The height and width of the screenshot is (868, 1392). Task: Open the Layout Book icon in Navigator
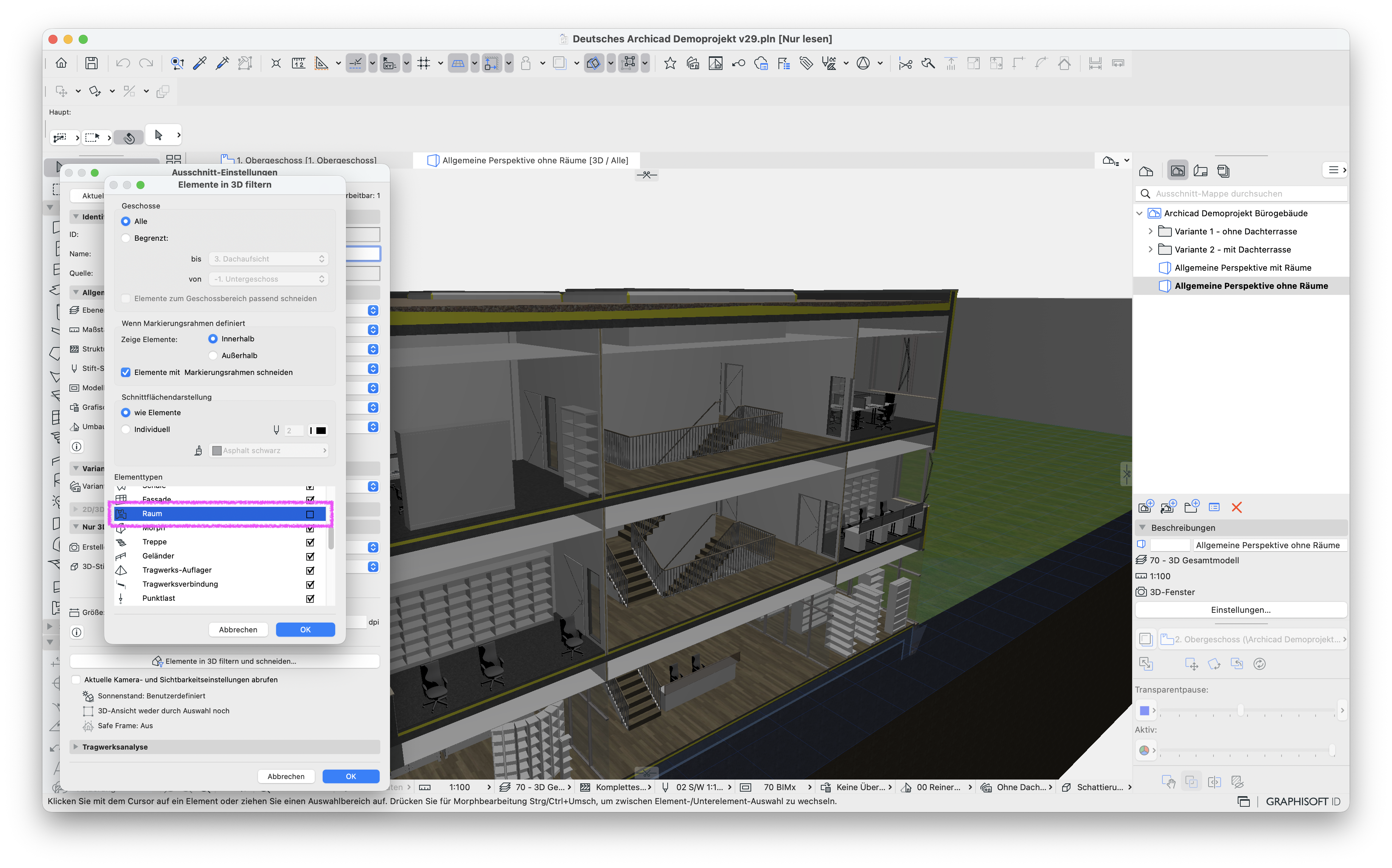[1200, 171]
